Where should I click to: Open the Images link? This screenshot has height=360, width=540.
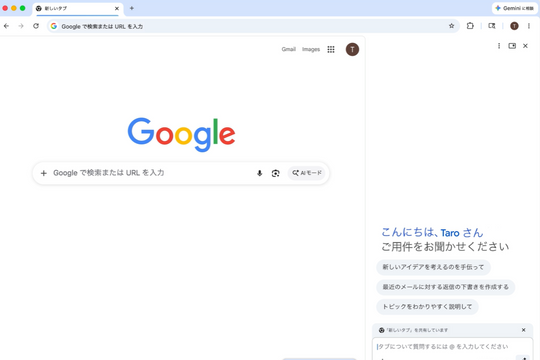[311, 49]
